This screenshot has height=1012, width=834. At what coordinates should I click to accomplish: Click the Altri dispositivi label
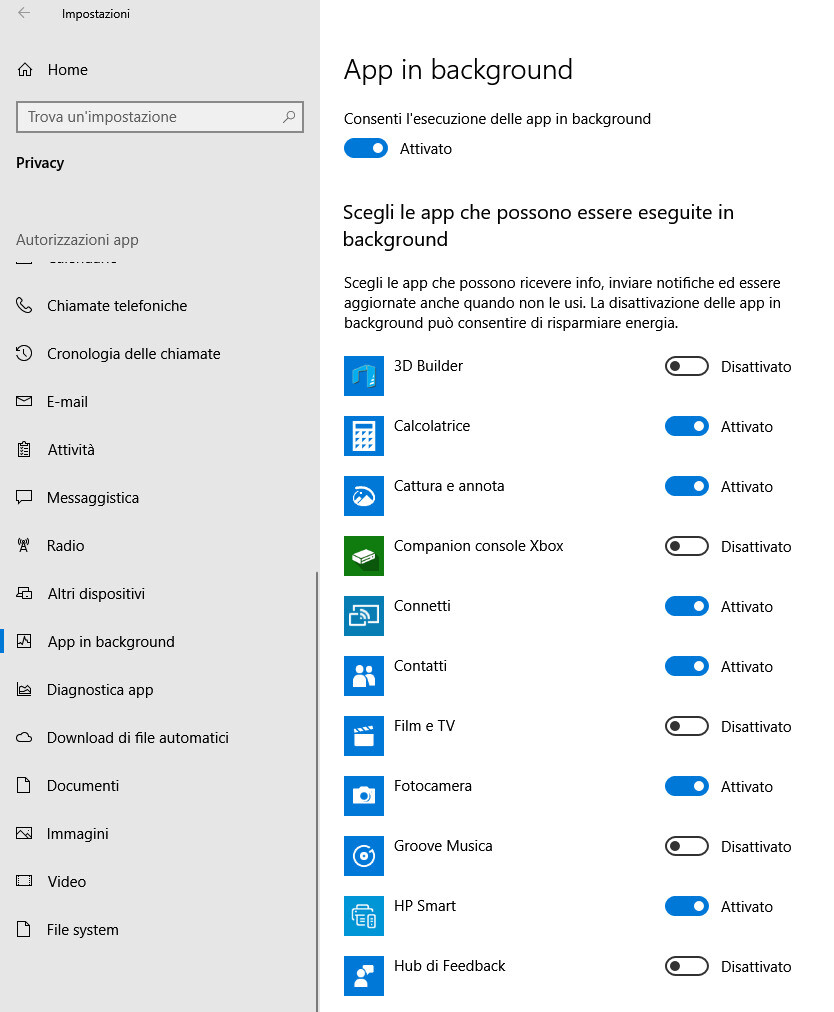(96, 593)
